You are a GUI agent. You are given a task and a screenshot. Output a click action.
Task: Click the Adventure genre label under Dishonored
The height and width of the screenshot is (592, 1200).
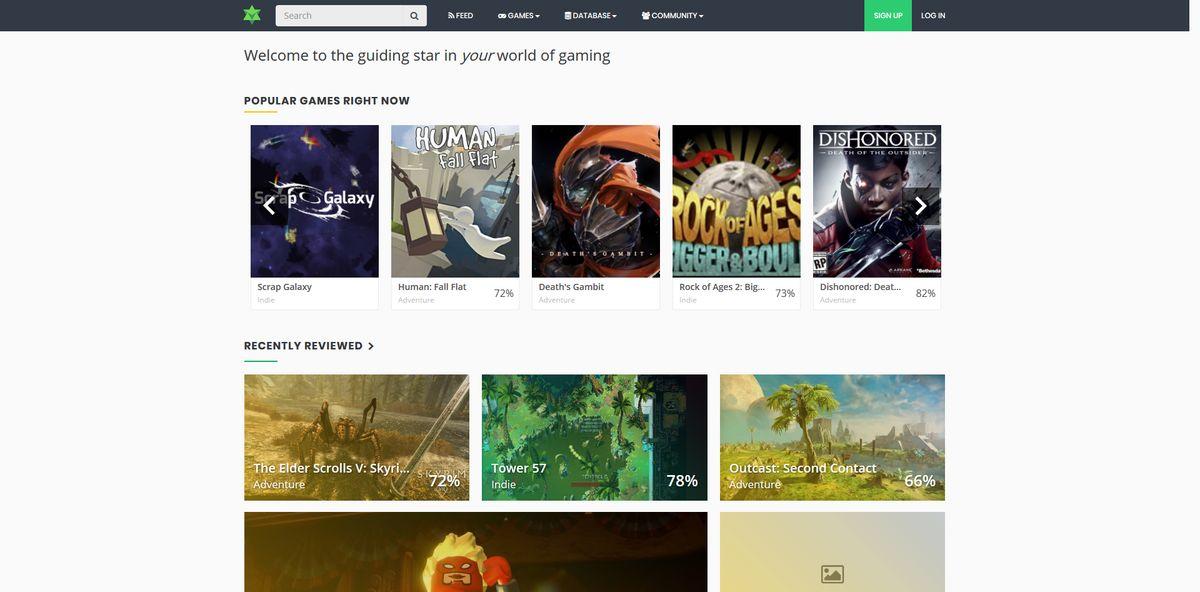tap(838, 300)
